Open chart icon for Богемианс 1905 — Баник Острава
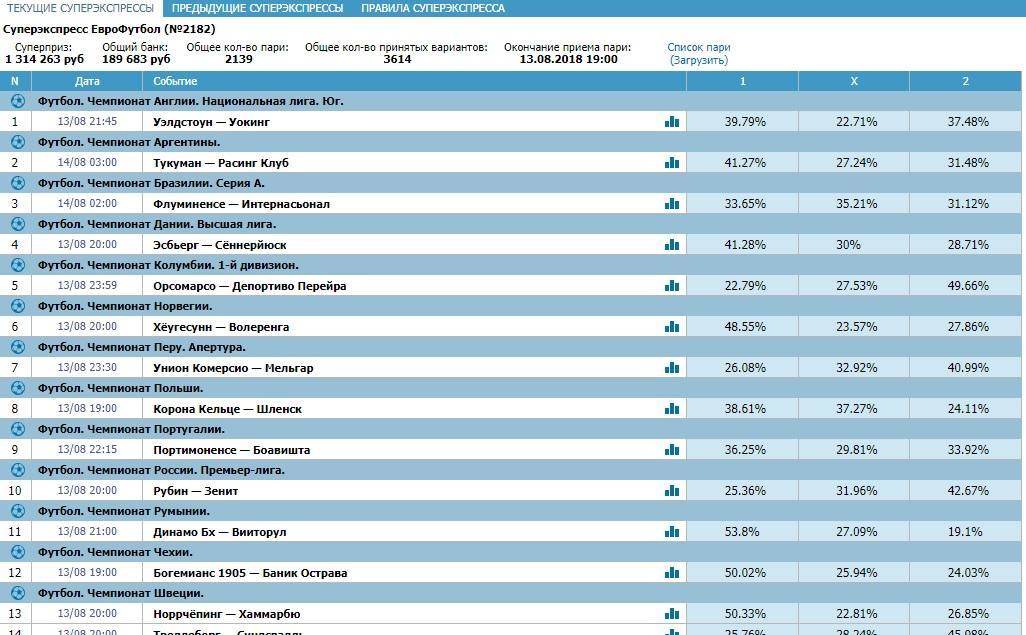Image resolution: width=1026 pixels, height=635 pixels. pyautogui.click(x=671, y=573)
